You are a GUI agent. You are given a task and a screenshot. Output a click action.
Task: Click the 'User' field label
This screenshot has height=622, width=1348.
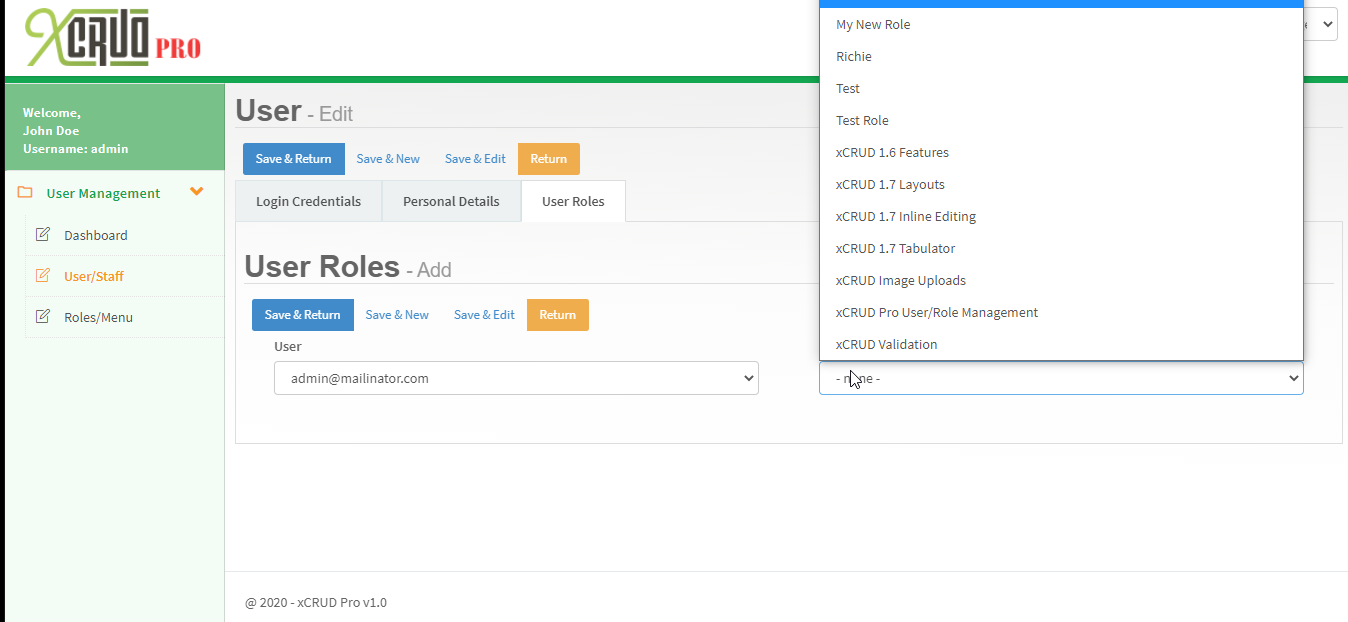288,346
